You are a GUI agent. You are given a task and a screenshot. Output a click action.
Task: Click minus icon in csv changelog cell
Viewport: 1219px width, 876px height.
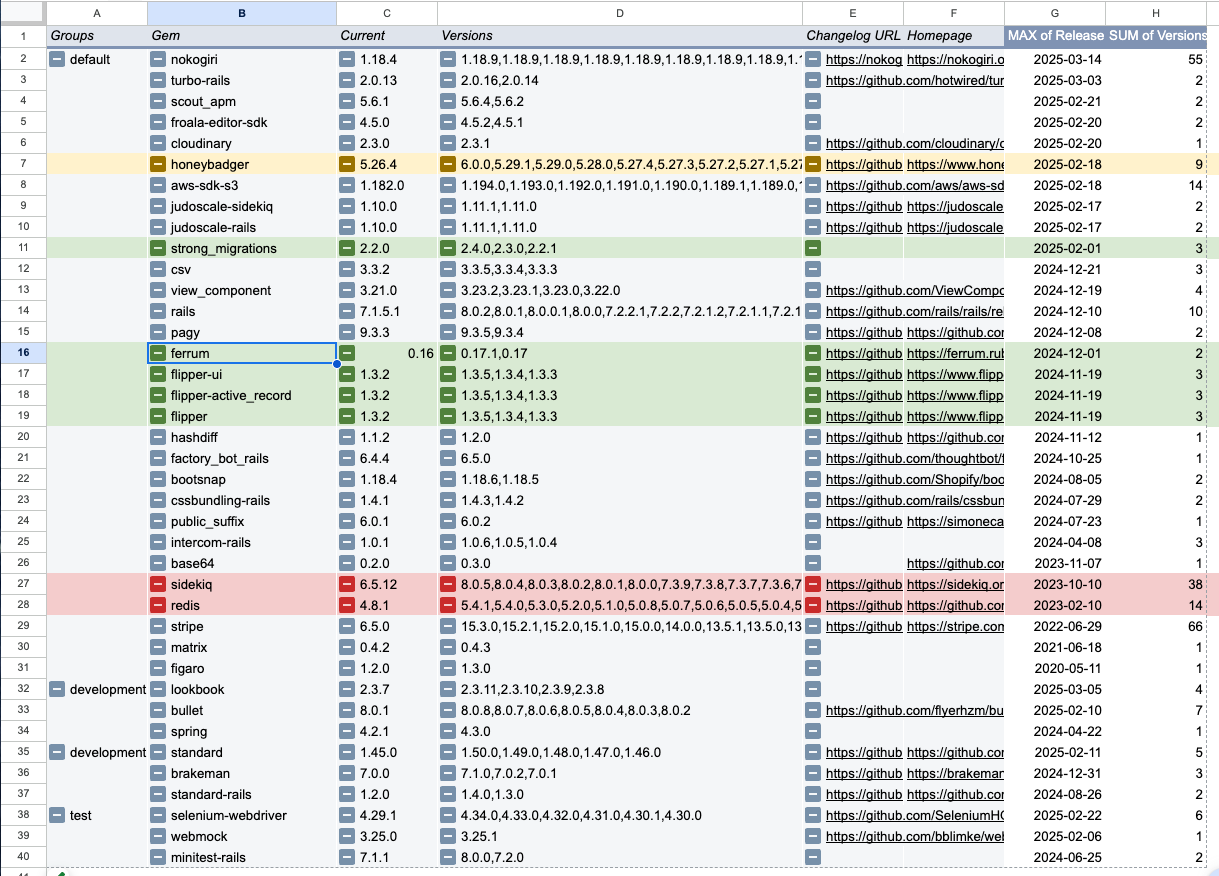click(813, 270)
